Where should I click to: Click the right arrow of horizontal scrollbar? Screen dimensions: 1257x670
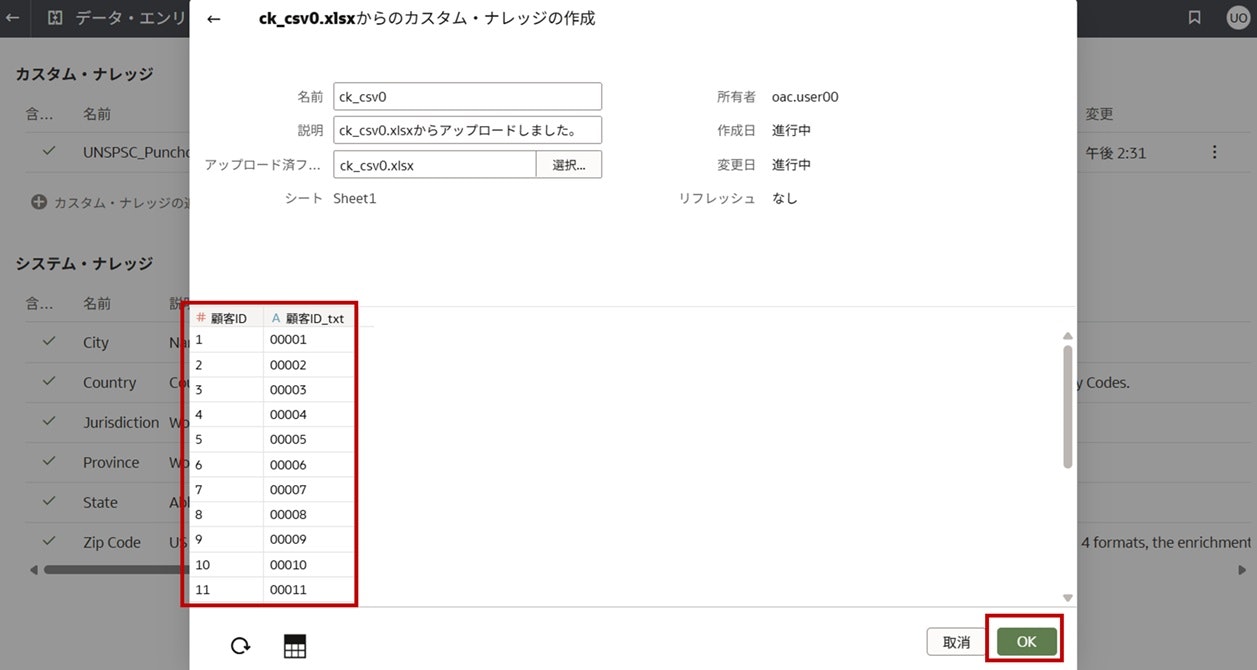1244,569
